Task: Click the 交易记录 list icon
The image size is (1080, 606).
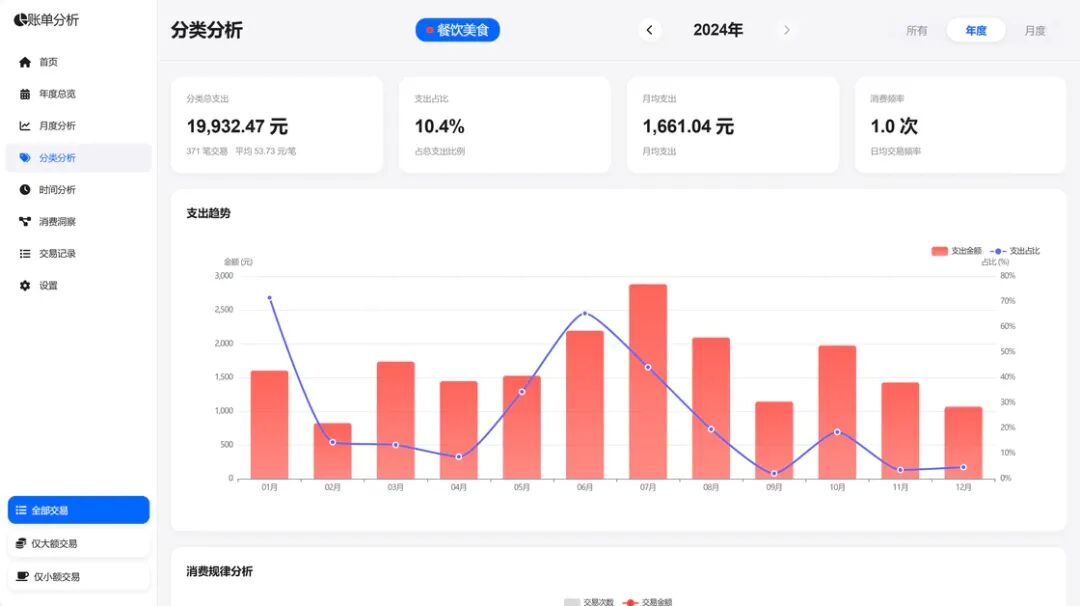Action: coord(25,253)
